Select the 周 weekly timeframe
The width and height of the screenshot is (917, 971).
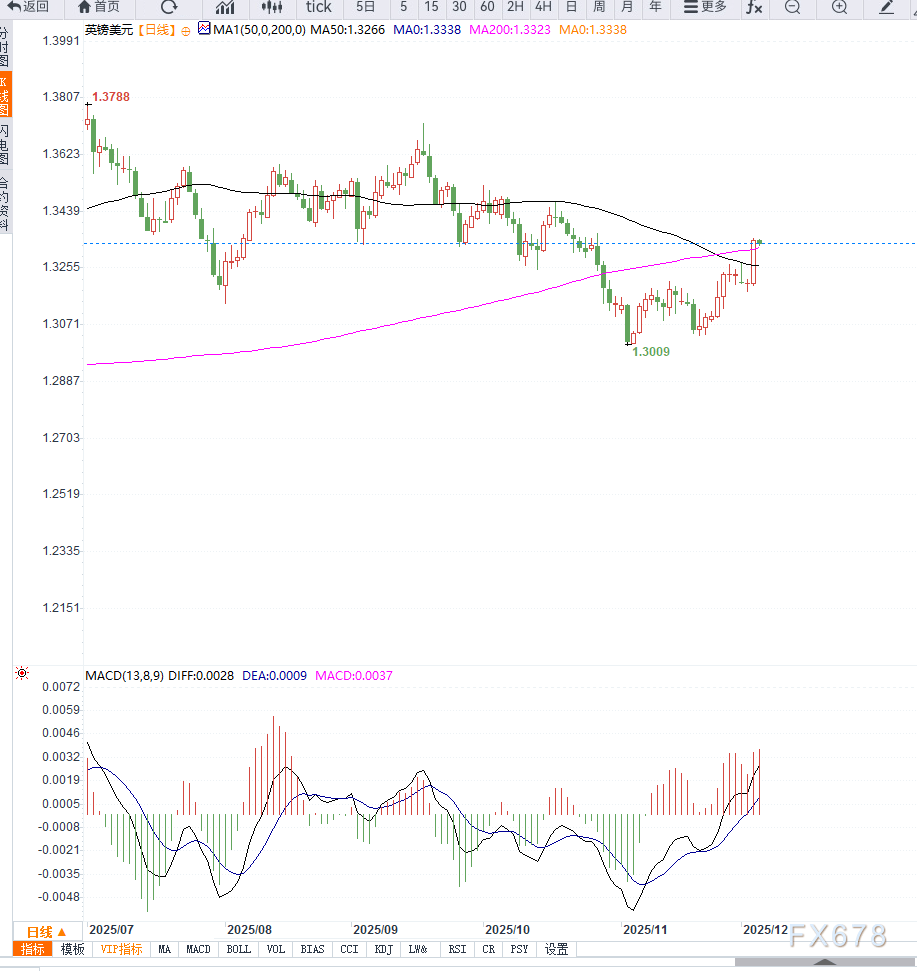point(599,7)
